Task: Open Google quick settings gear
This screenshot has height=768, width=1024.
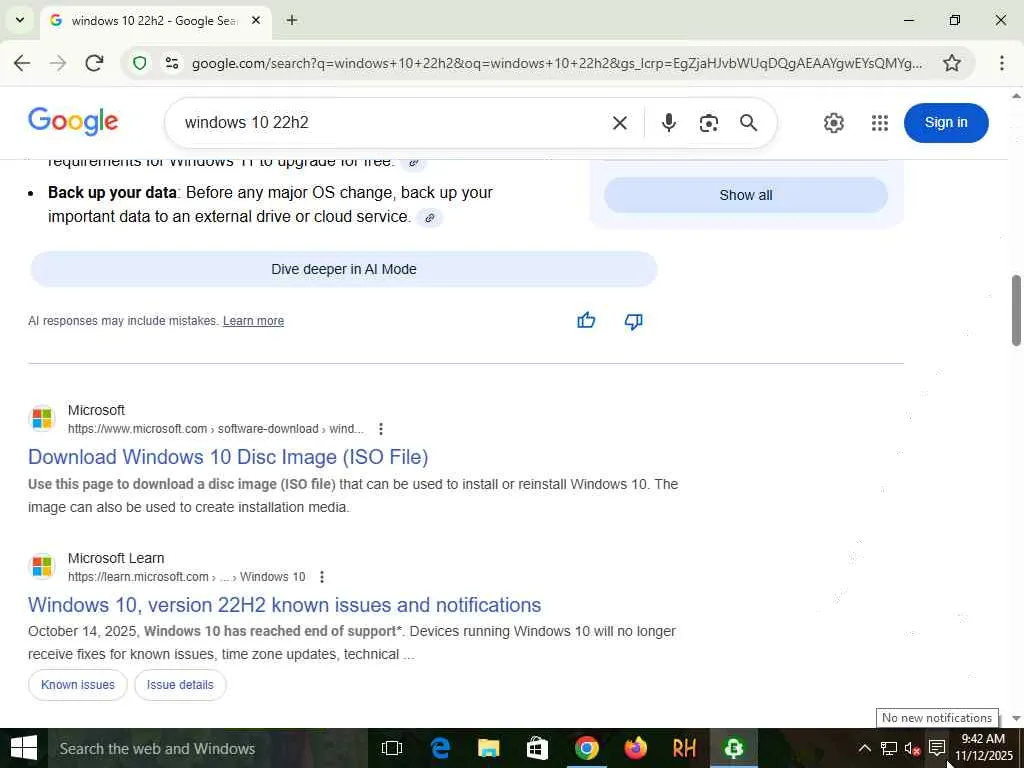Action: (x=833, y=123)
